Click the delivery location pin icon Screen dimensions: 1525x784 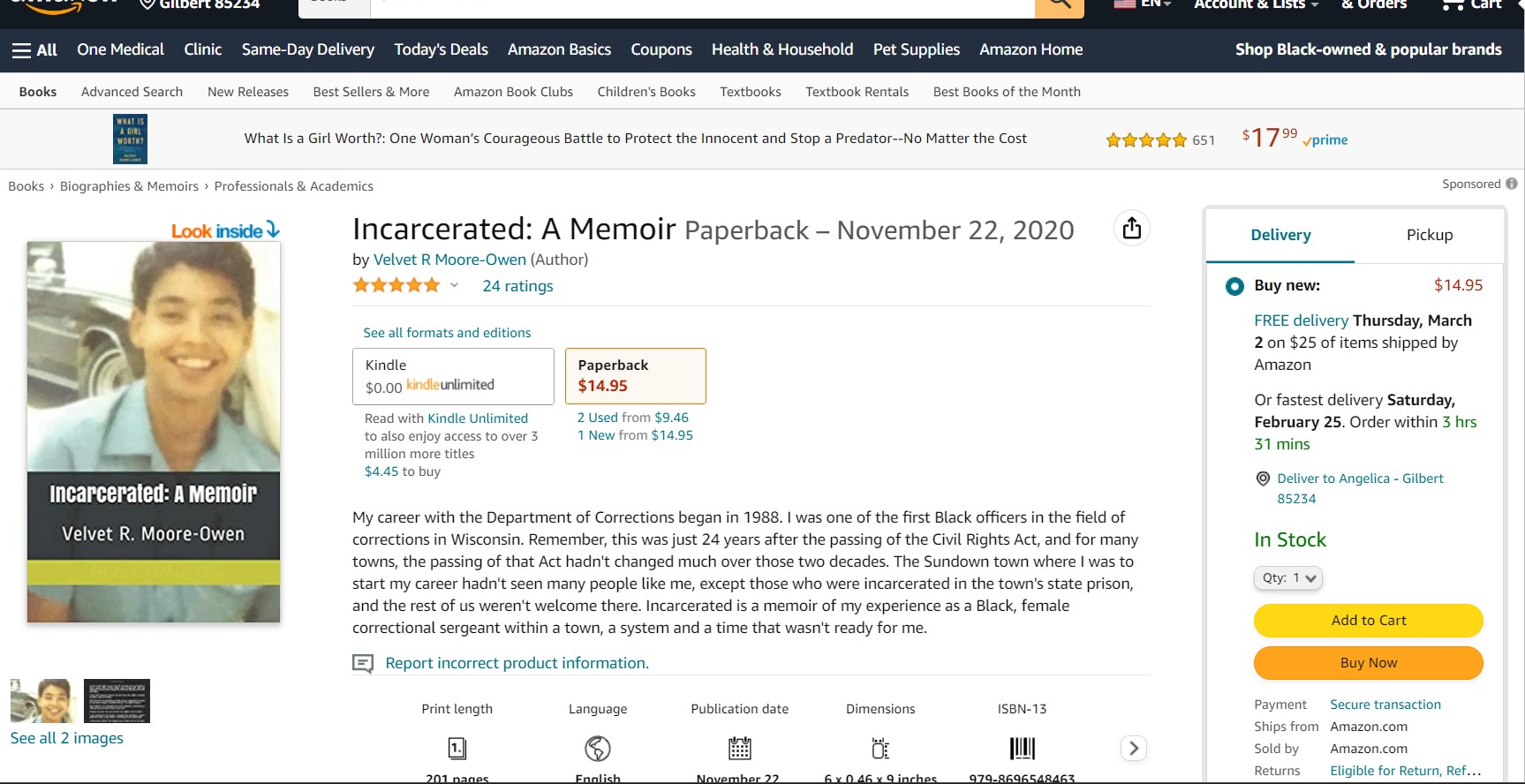click(1263, 479)
